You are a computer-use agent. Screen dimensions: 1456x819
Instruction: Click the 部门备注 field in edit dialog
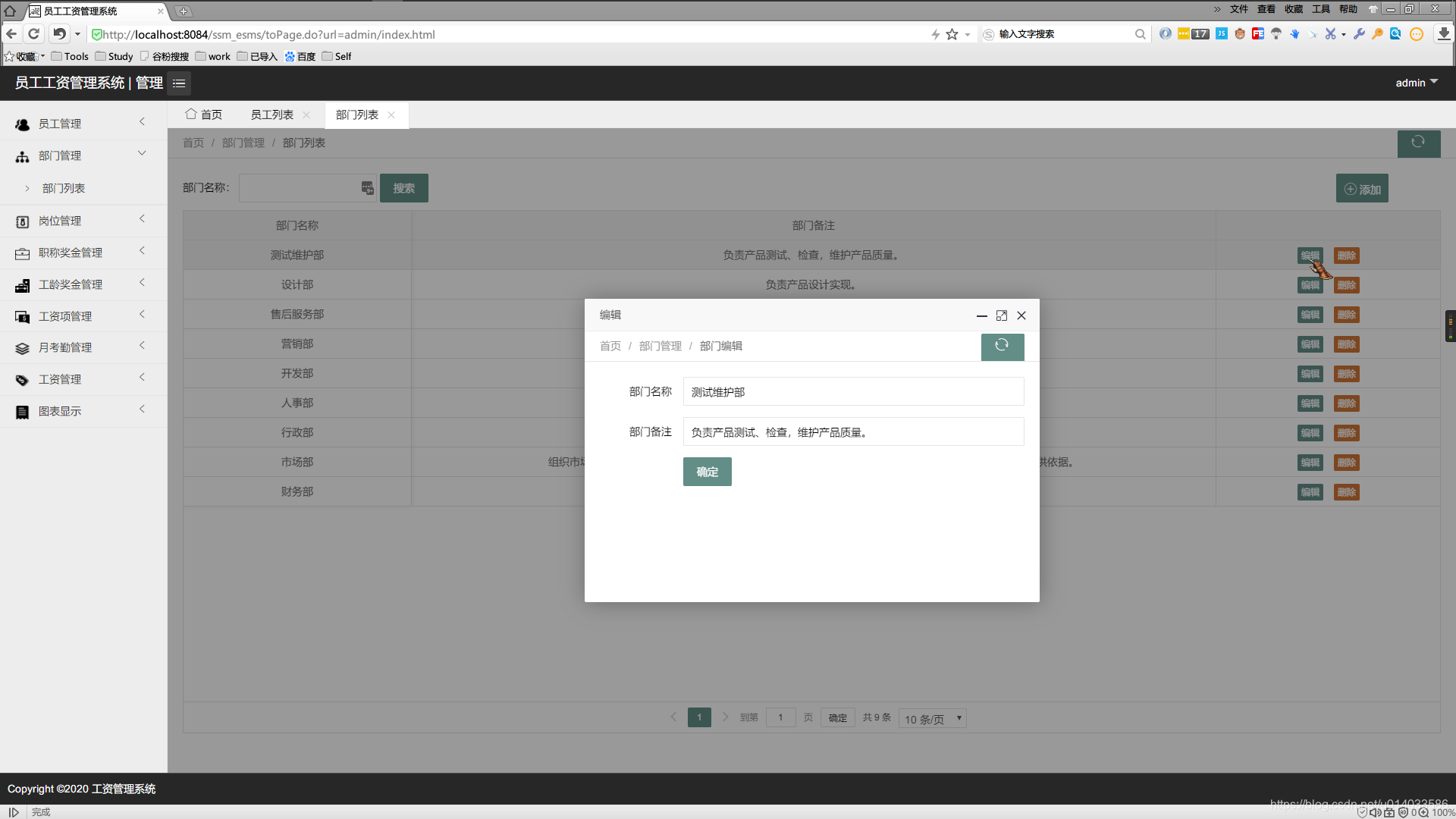tap(853, 431)
